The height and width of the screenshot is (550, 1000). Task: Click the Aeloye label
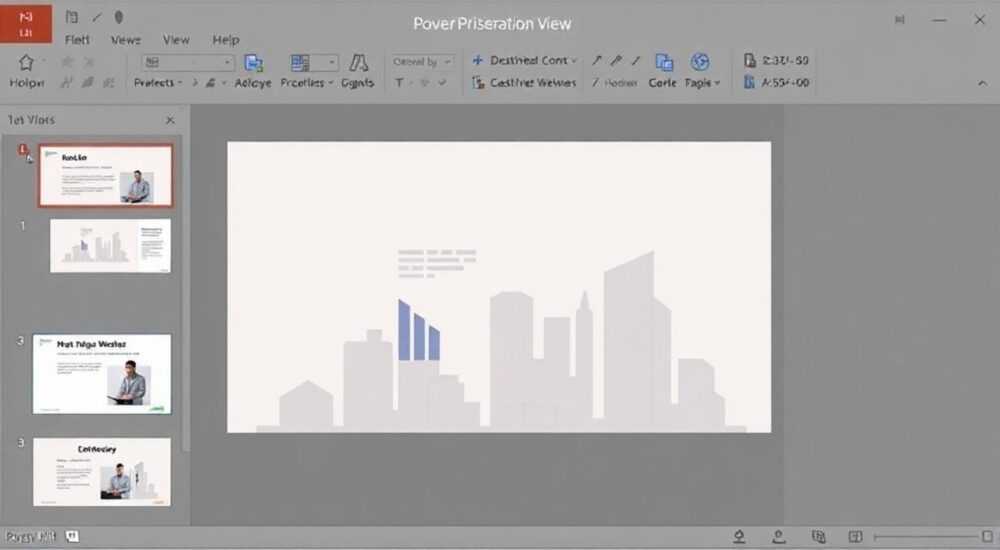pos(253,83)
